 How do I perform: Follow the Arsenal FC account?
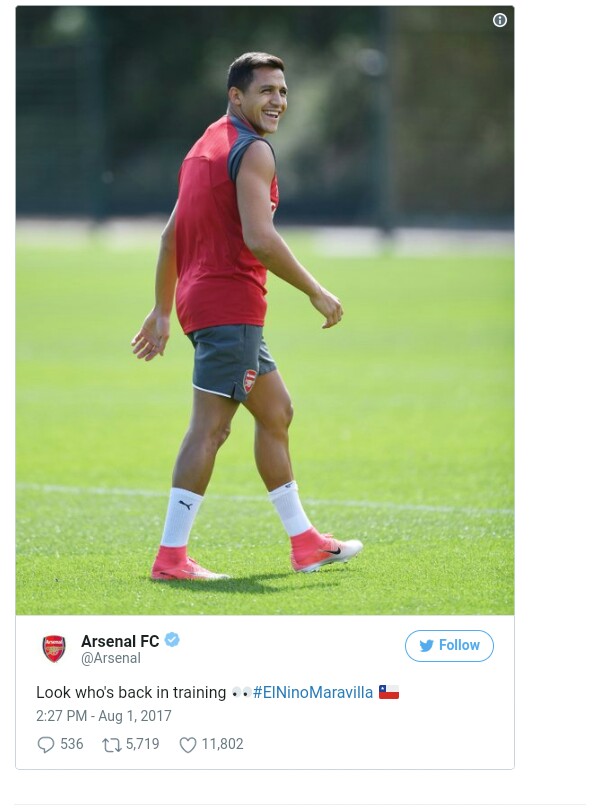click(449, 646)
